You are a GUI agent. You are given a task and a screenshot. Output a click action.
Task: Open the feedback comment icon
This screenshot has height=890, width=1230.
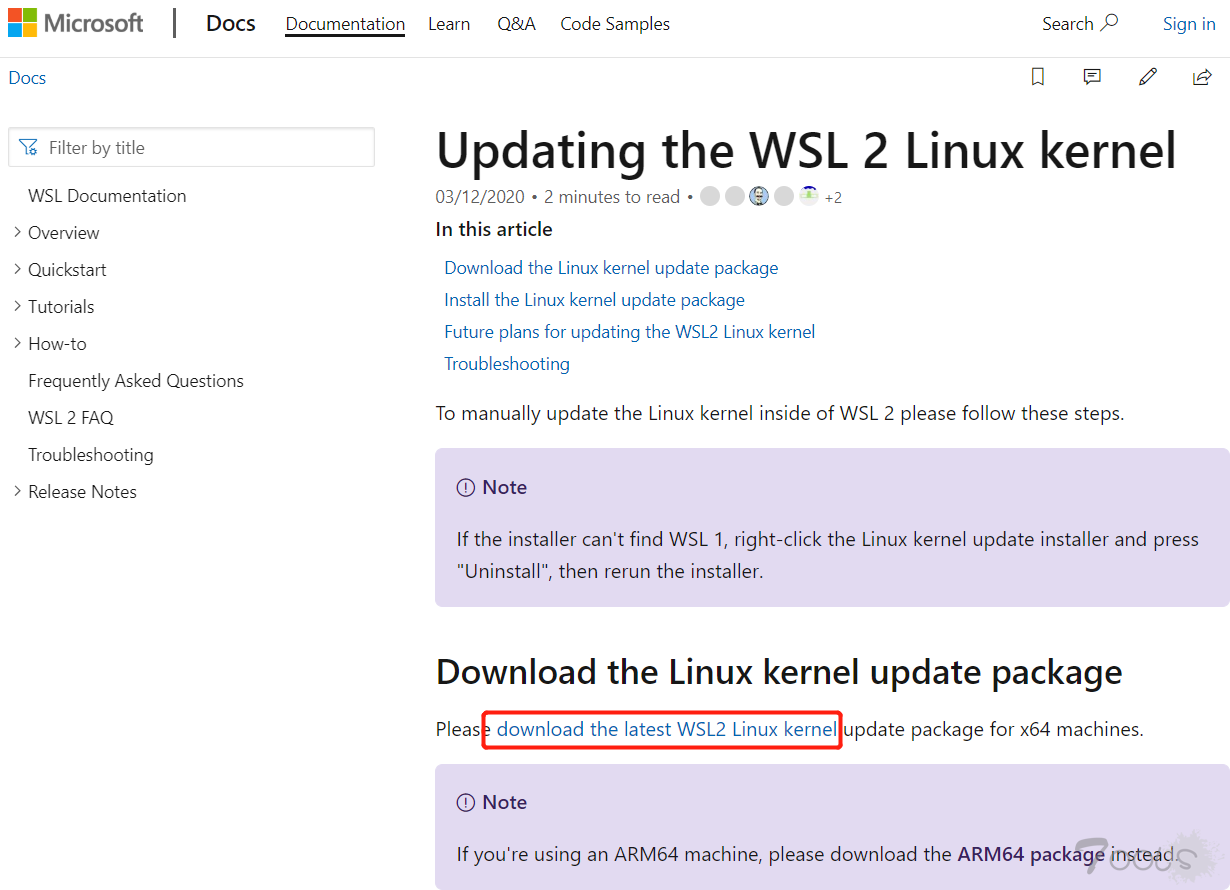[1092, 77]
